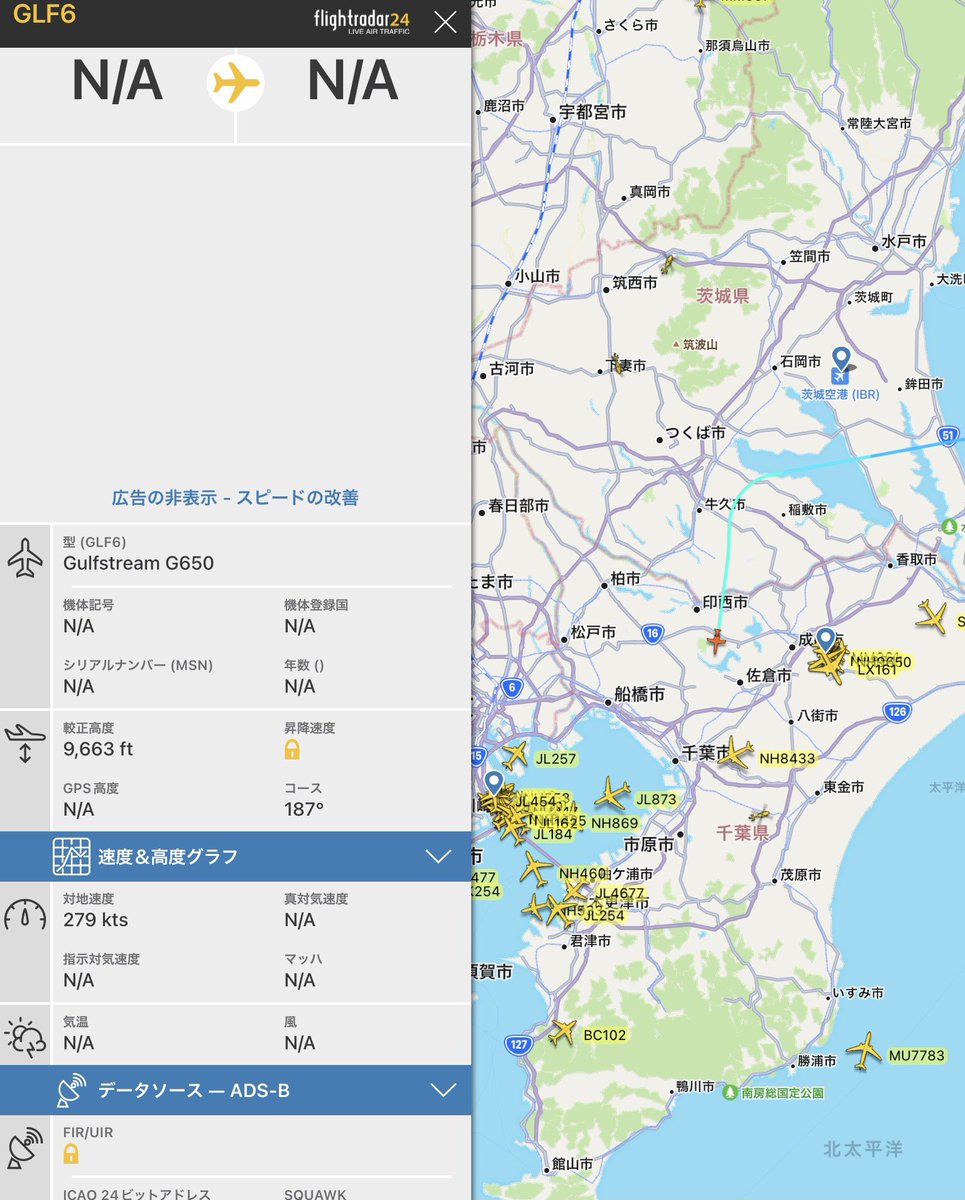The height and width of the screenshot is (1200, 965).
Task: Select the Narita airport pin marker
Action: click(825, 641)
